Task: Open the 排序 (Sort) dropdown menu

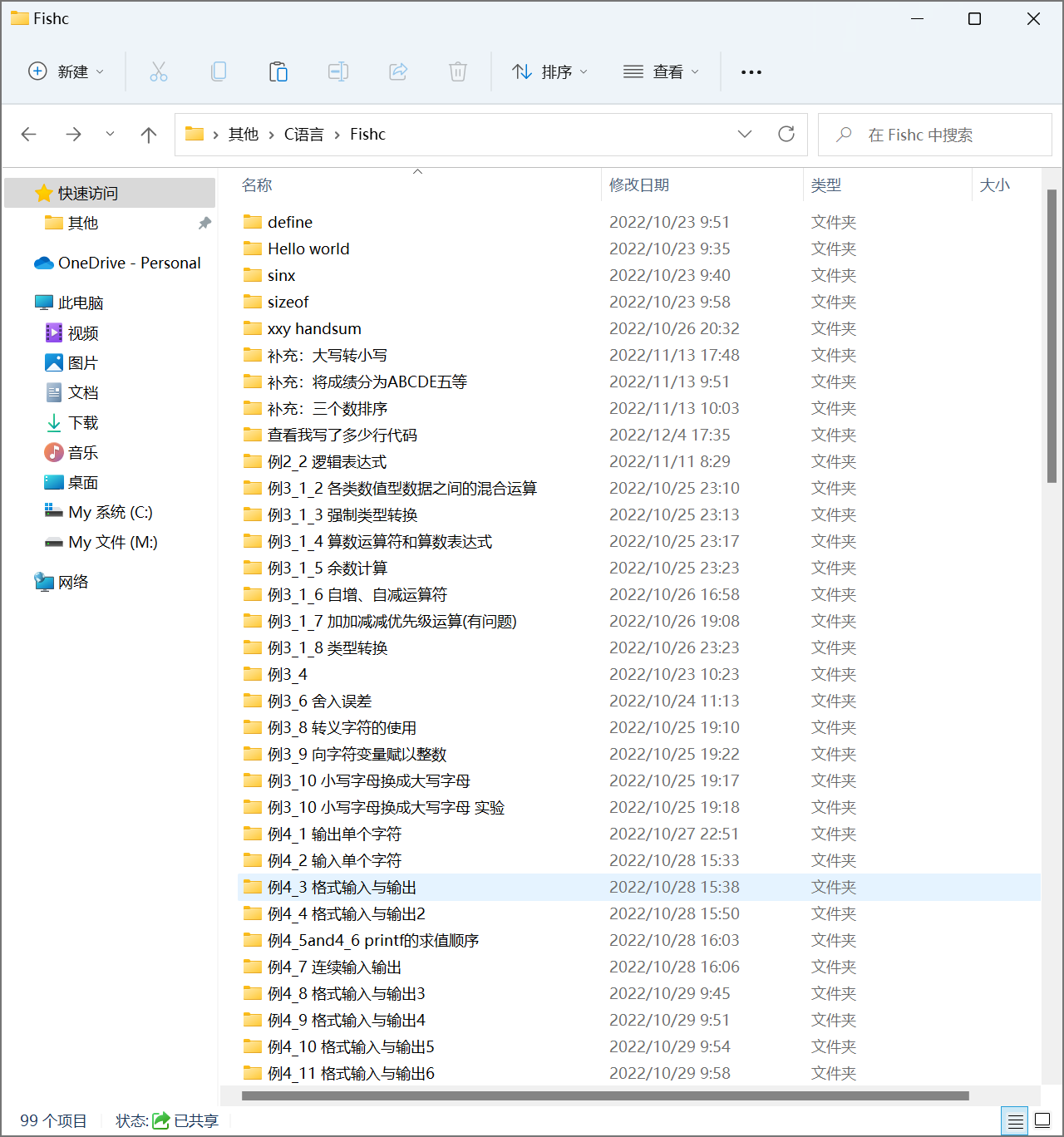Action: click(x=550, y=72)
